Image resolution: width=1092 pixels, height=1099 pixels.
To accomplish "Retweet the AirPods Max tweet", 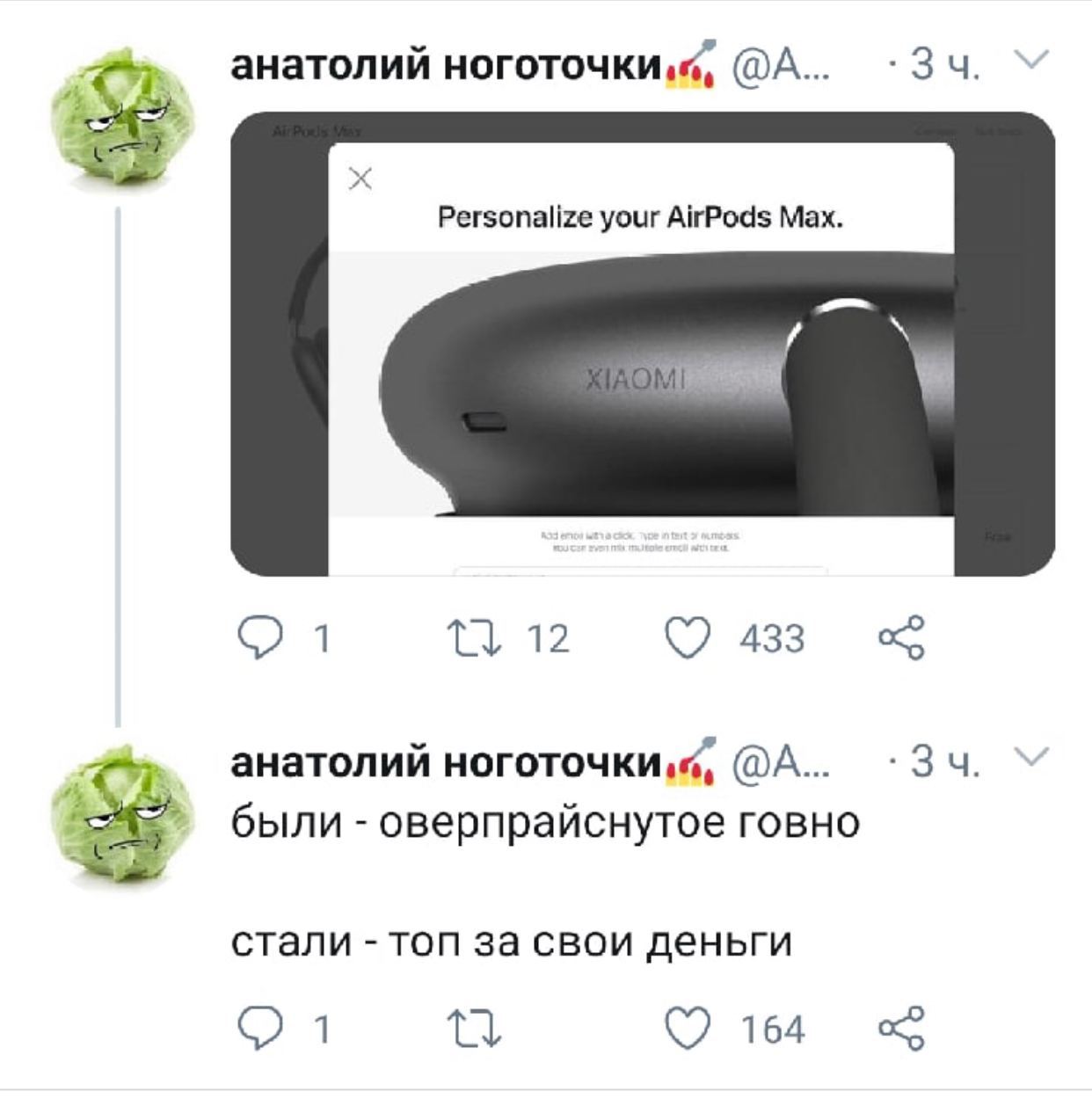I will pyautogui.click(x=474, y=637).
